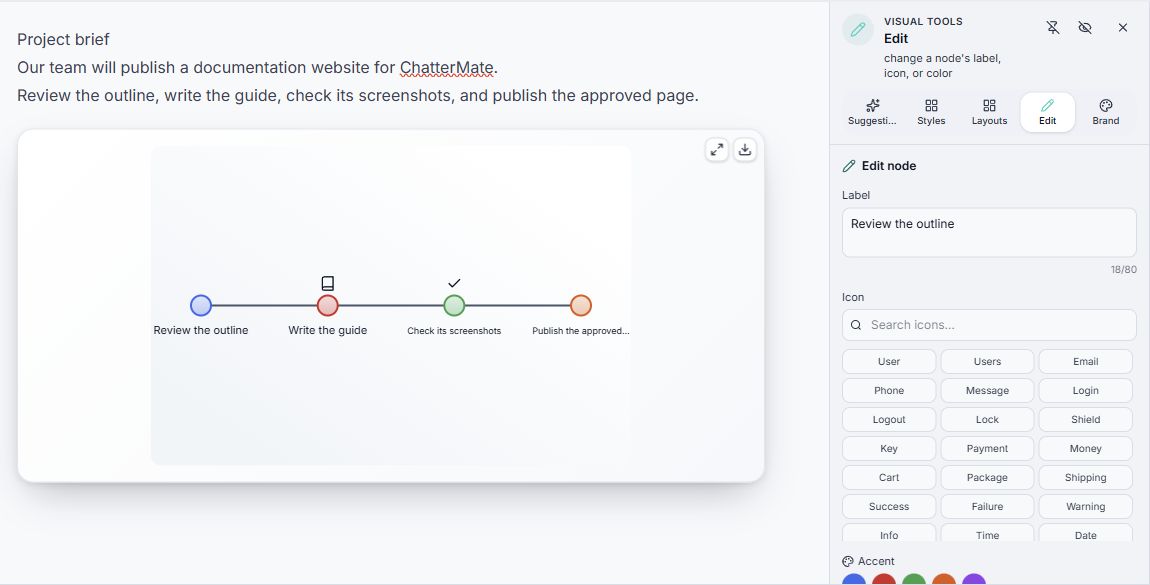Image resolution: width=1150 pixels, height=585 pixels.
Task: Click the palette icon on the Brand tab
Action: (1106, 106)
